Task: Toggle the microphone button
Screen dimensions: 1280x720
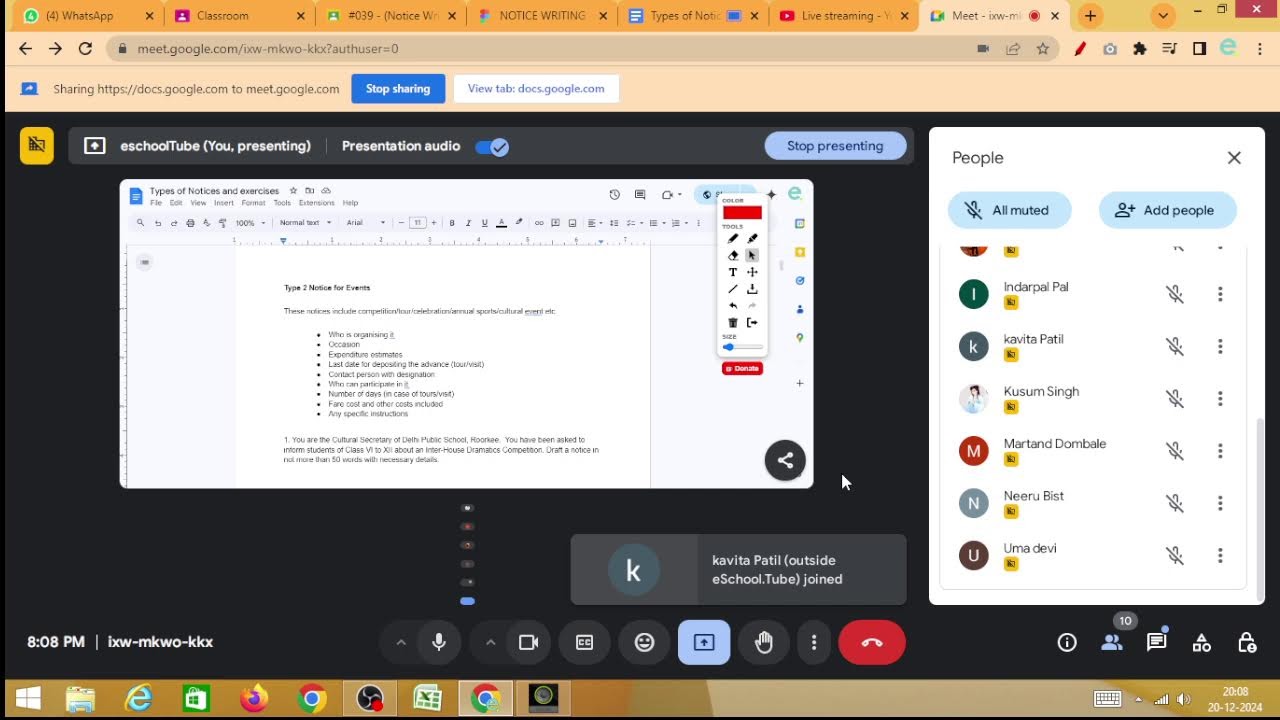Action: coord(438,643)
